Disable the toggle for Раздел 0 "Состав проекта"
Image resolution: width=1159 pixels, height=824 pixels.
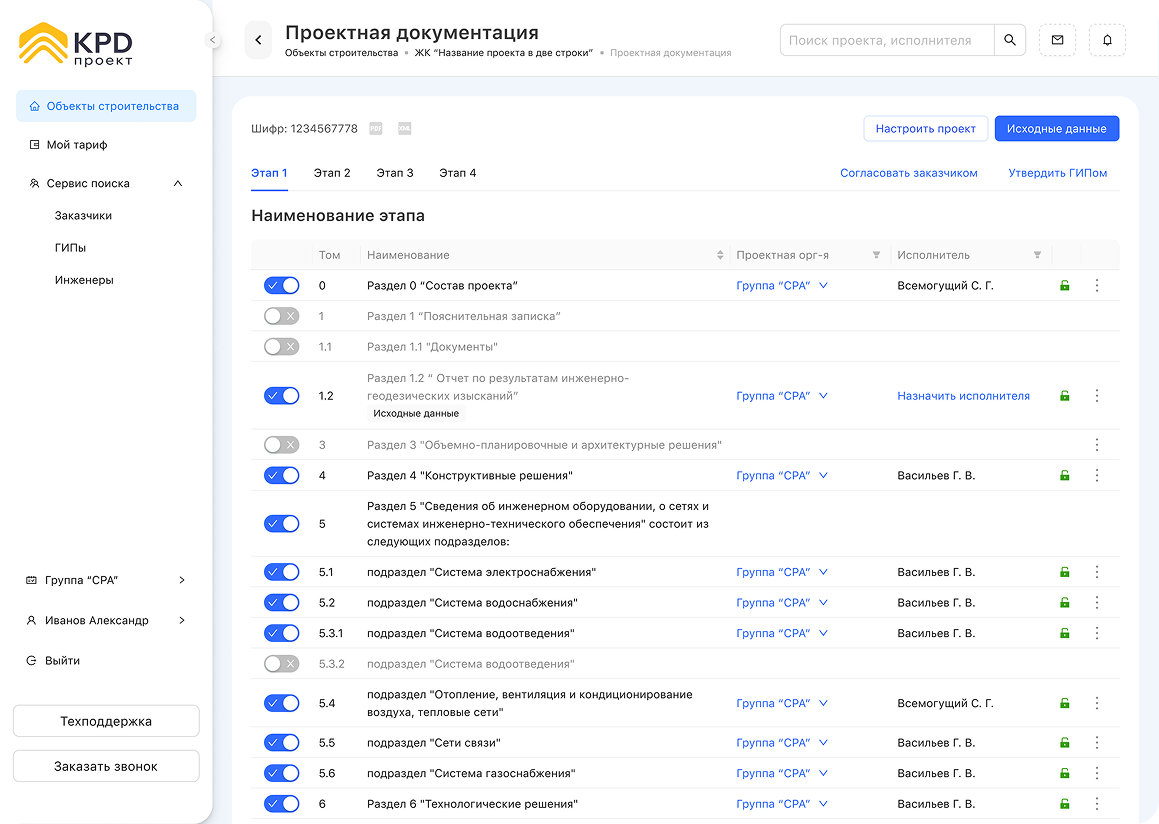click(x=281, y=286)
